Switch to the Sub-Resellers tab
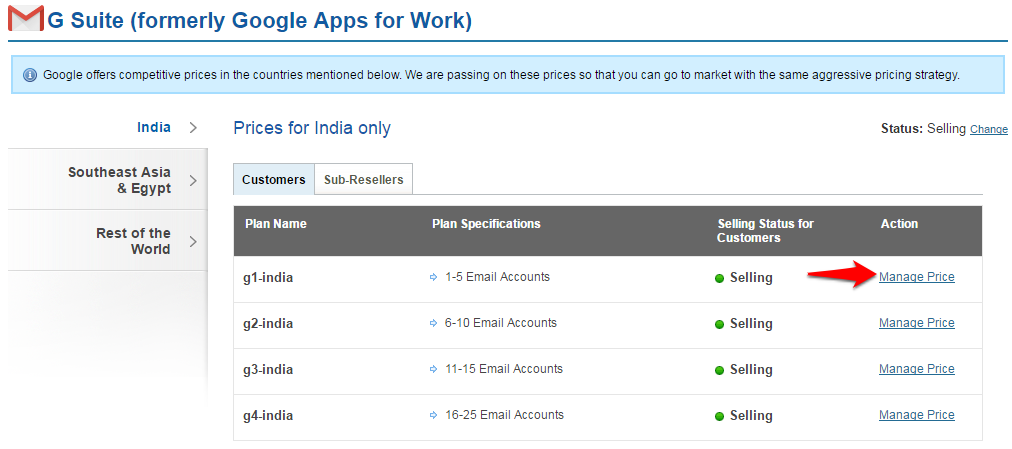Screen dimensions: 1012x449 pos(363,180)
